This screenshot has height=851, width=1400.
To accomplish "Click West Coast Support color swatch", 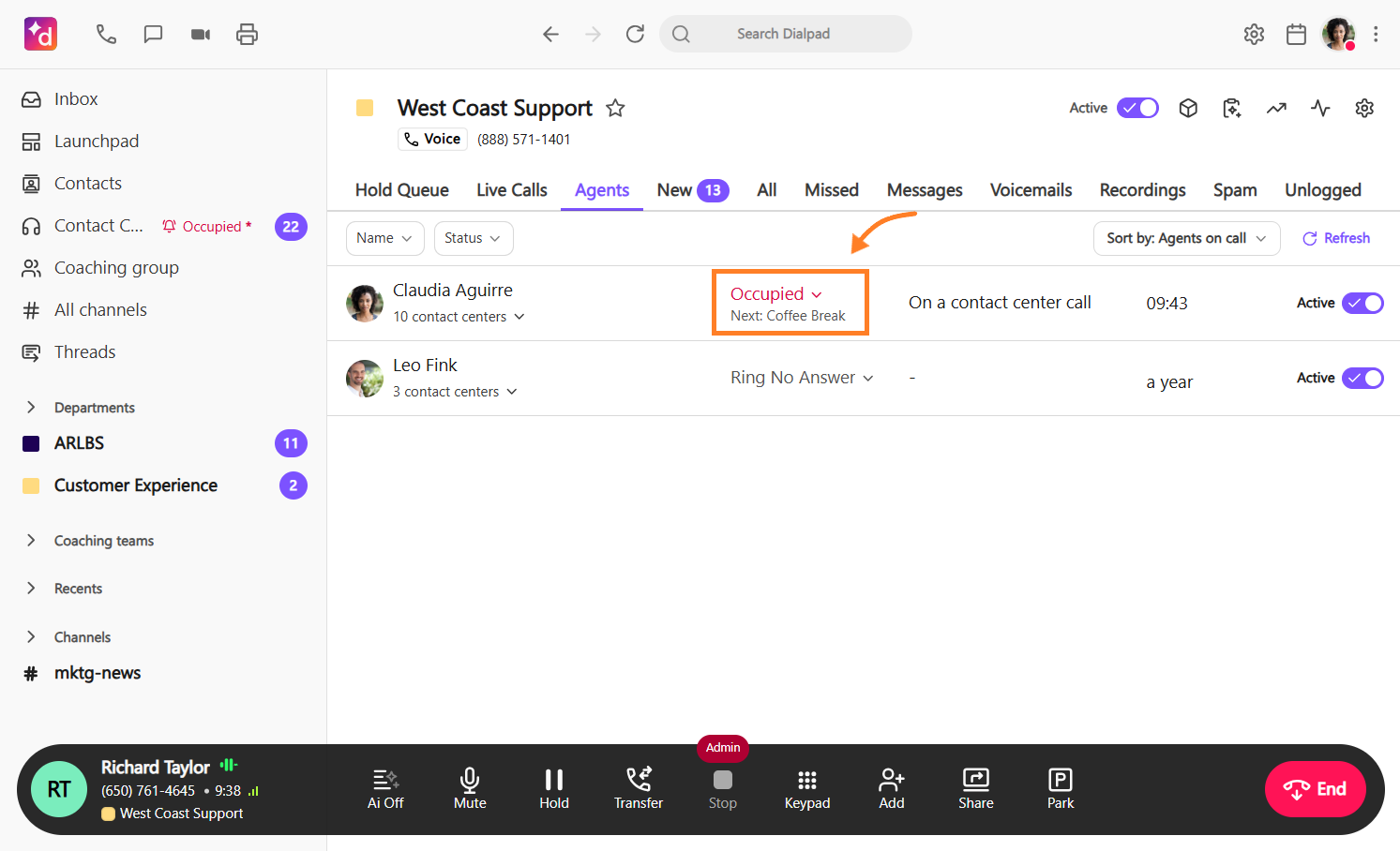I will coord(365,108).
